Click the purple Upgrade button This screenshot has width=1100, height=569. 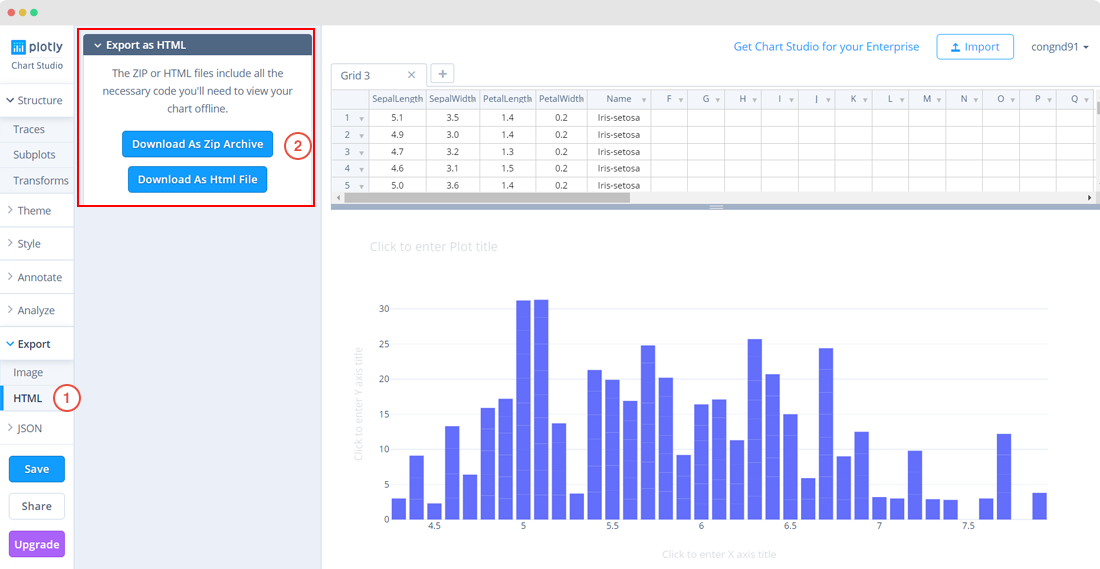[x=36, y=544]
